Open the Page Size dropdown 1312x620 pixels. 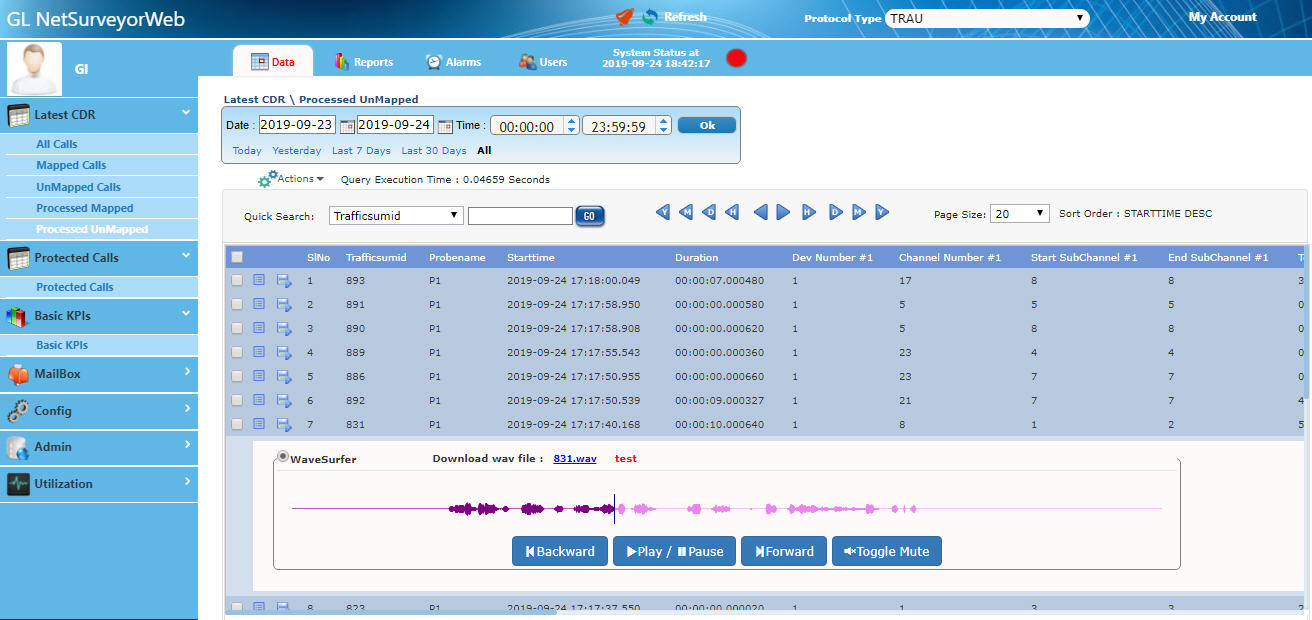coord(1019,214)
